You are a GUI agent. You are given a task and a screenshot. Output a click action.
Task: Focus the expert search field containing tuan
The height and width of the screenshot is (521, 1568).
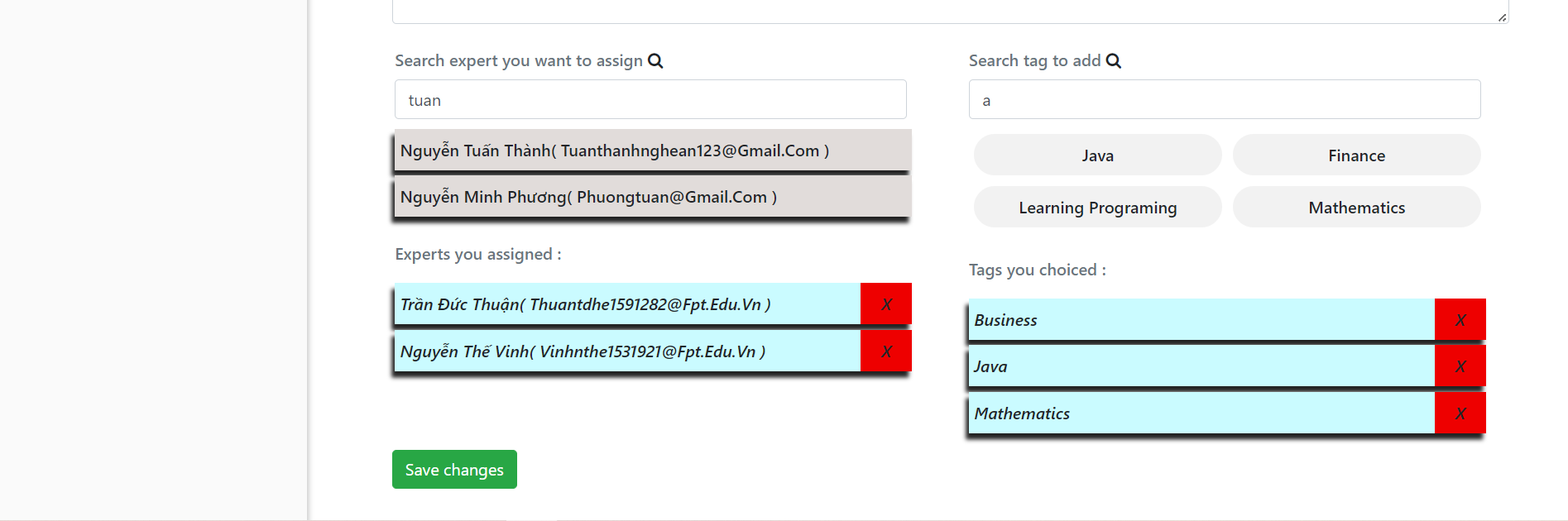tap(650, 100)
